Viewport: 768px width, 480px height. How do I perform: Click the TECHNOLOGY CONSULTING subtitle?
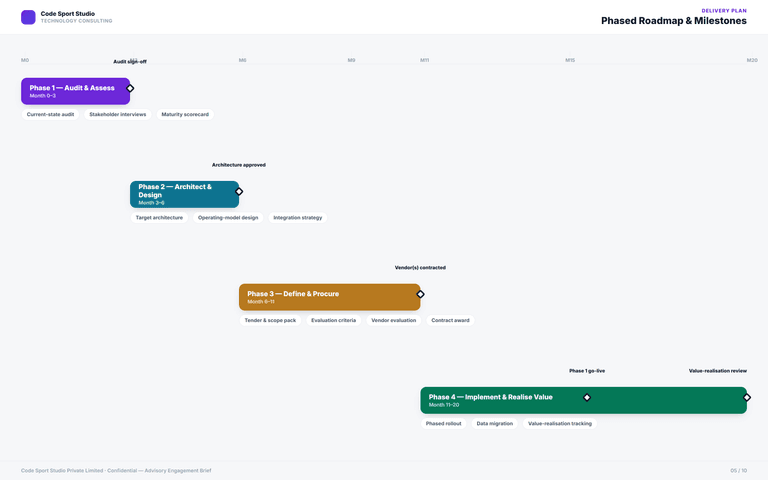(76, 21)
